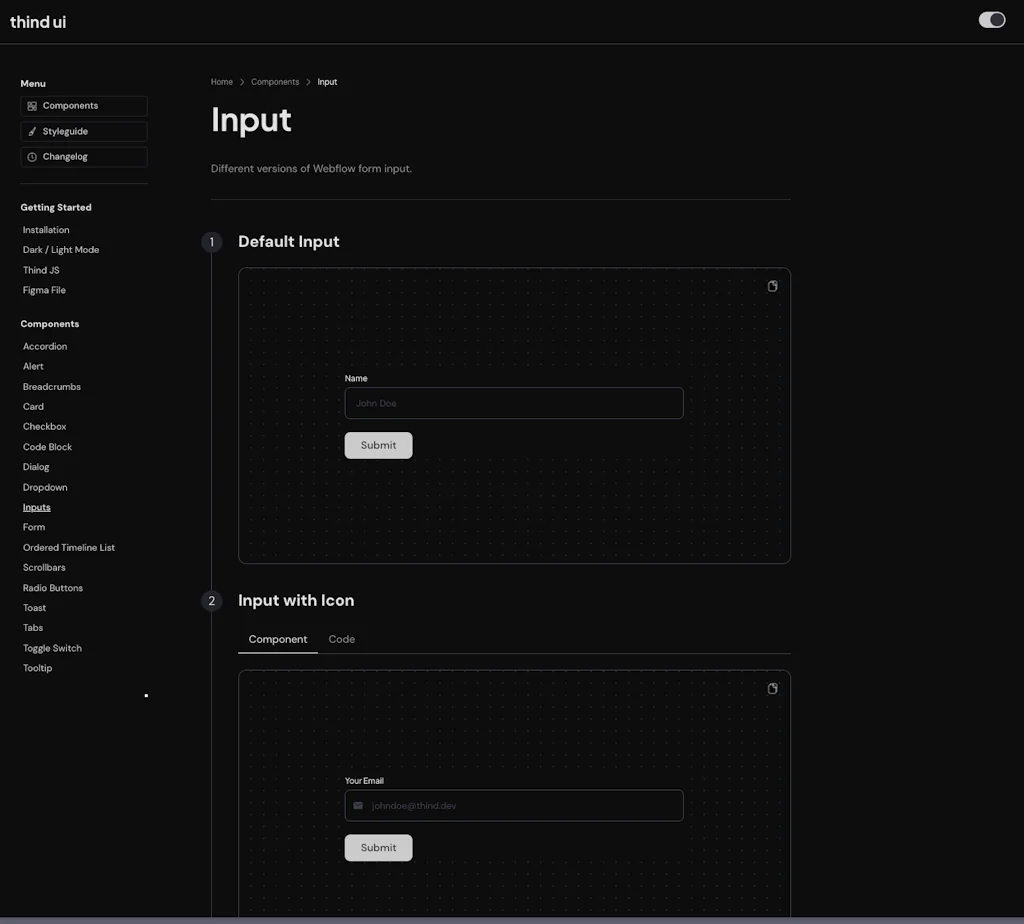Screen dimensions: 1024x924
Task: Click Submit below the Your Email input
Action: pos(378,847)
